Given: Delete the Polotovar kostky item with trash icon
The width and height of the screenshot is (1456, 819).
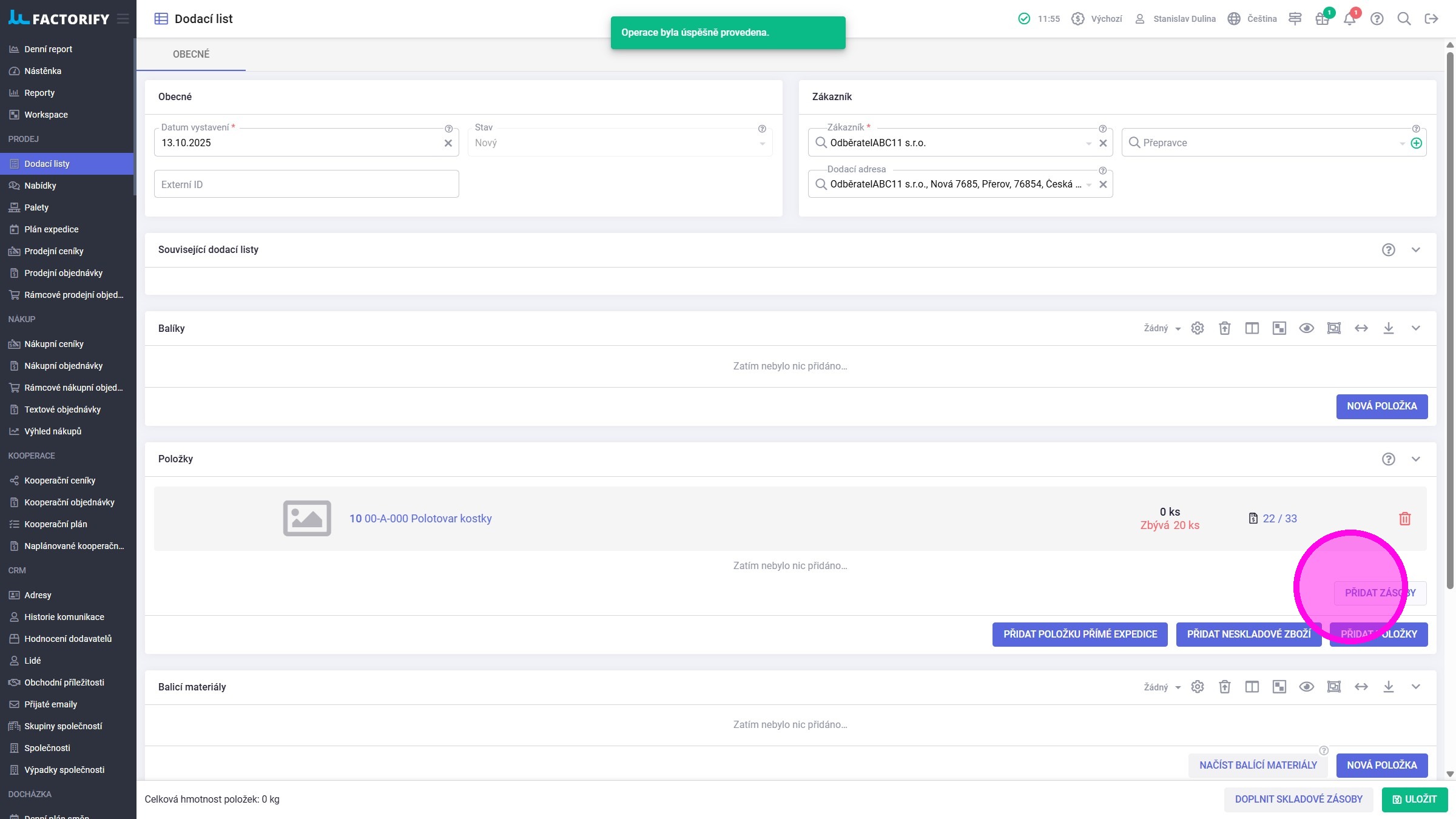Looking at the screenshot, I should pyautogui.click(x=1404, y=519).
